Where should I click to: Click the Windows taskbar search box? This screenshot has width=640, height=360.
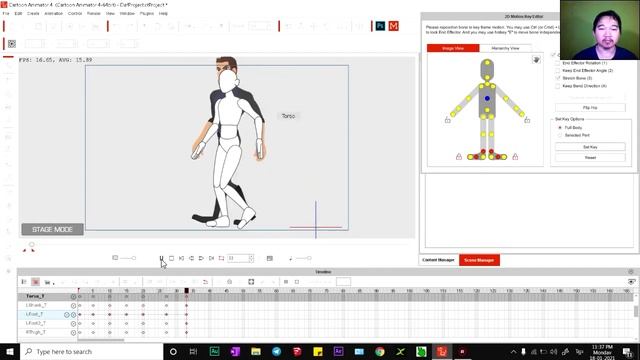(x=91, y=351)
